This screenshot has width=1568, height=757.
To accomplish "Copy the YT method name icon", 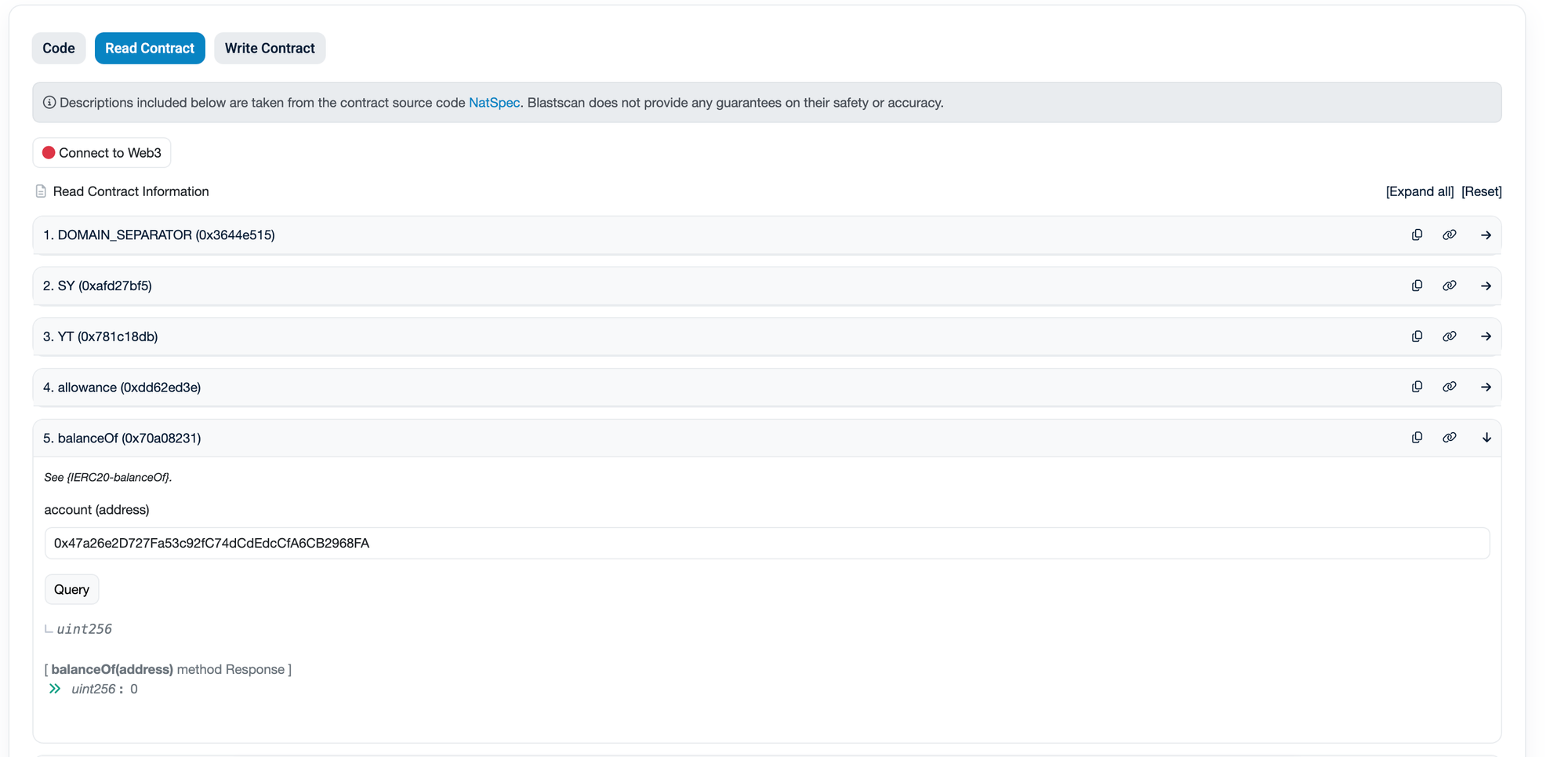I will pos(1417,336).
